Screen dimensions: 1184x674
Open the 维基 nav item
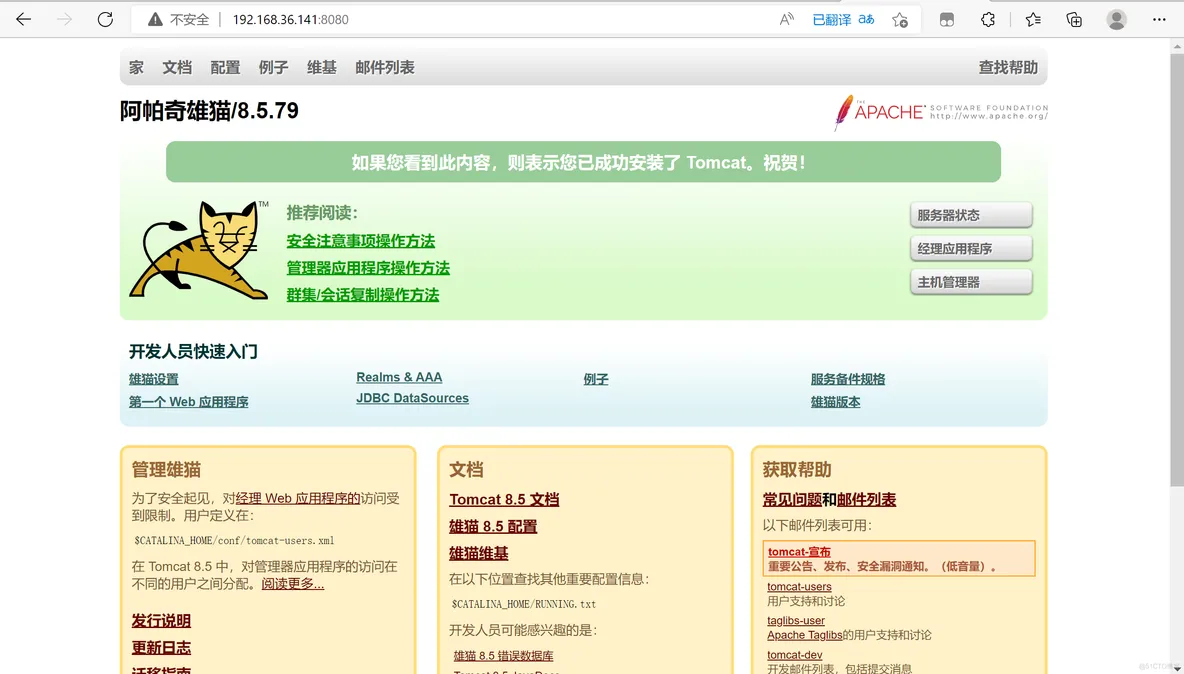click(322, 67)
